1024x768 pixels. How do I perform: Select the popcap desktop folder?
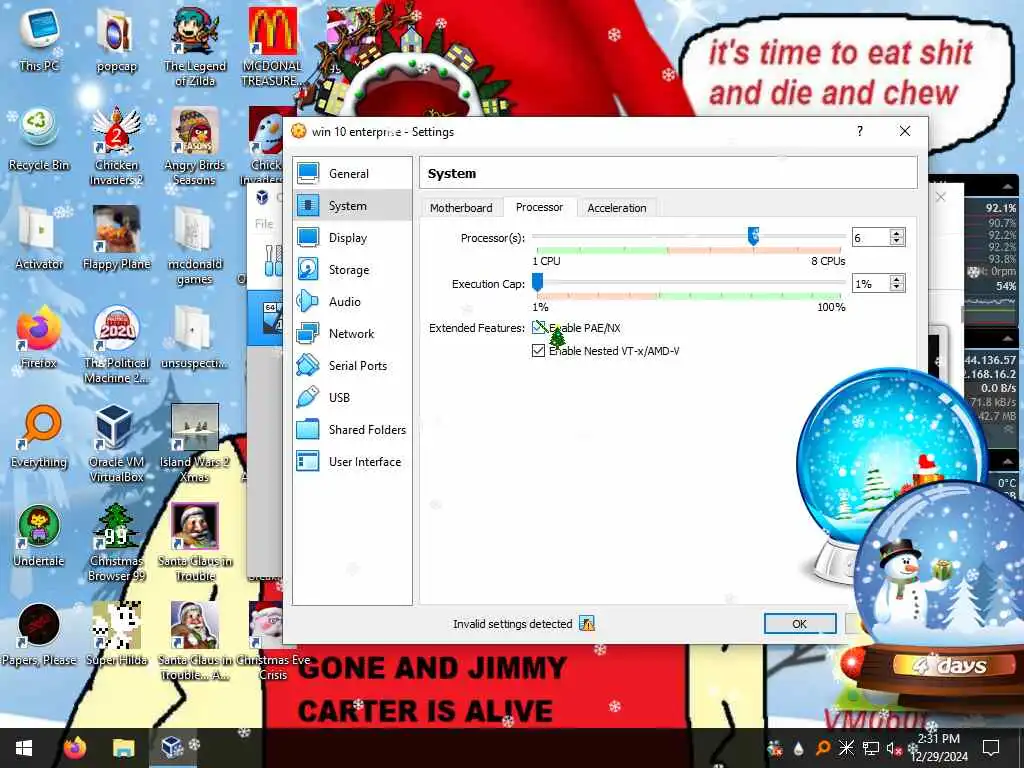[116, 39]
